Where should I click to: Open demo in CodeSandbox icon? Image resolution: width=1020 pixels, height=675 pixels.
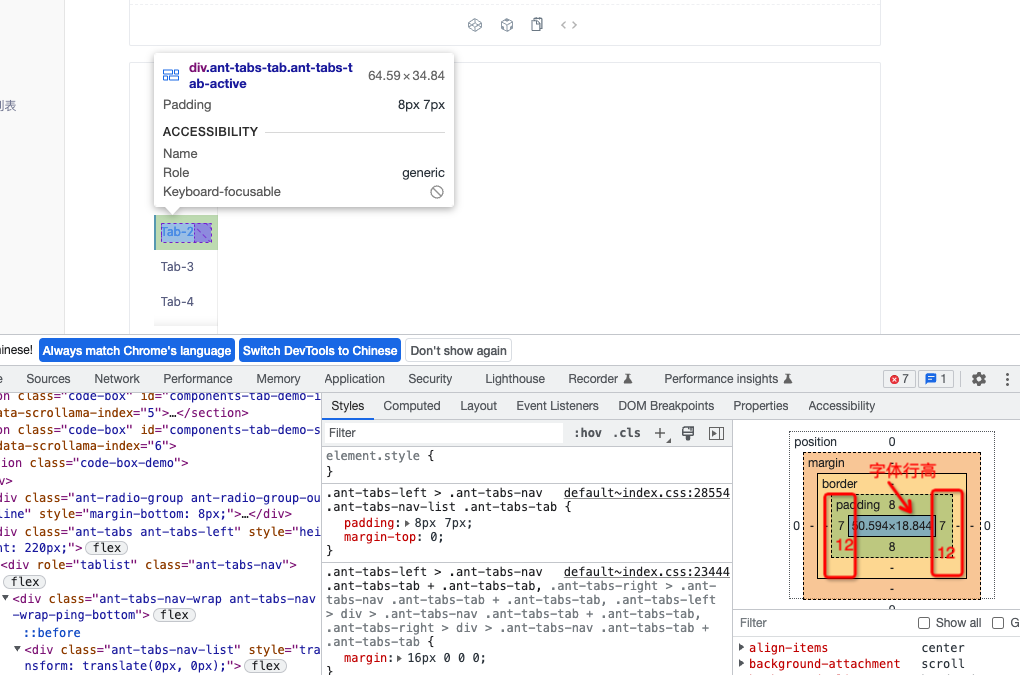click(x=475, y=25)
